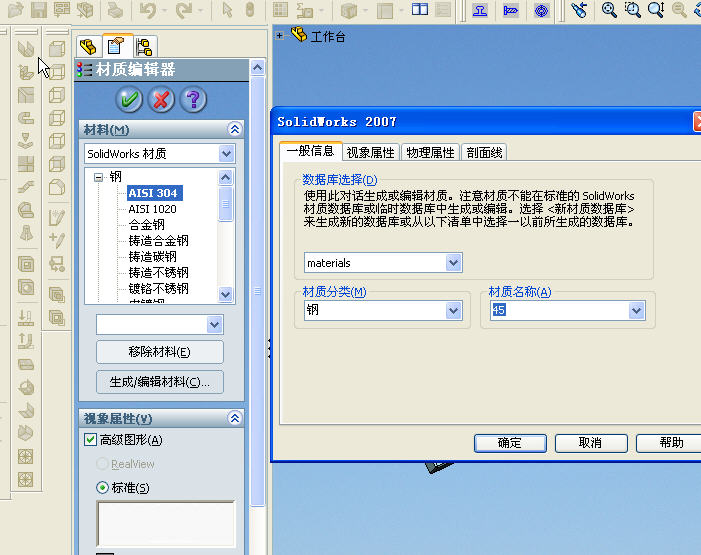Viewport: 701px width, 555px height.
Task: Toggle the 高级图形(A) checkbox
Action: 90,440
